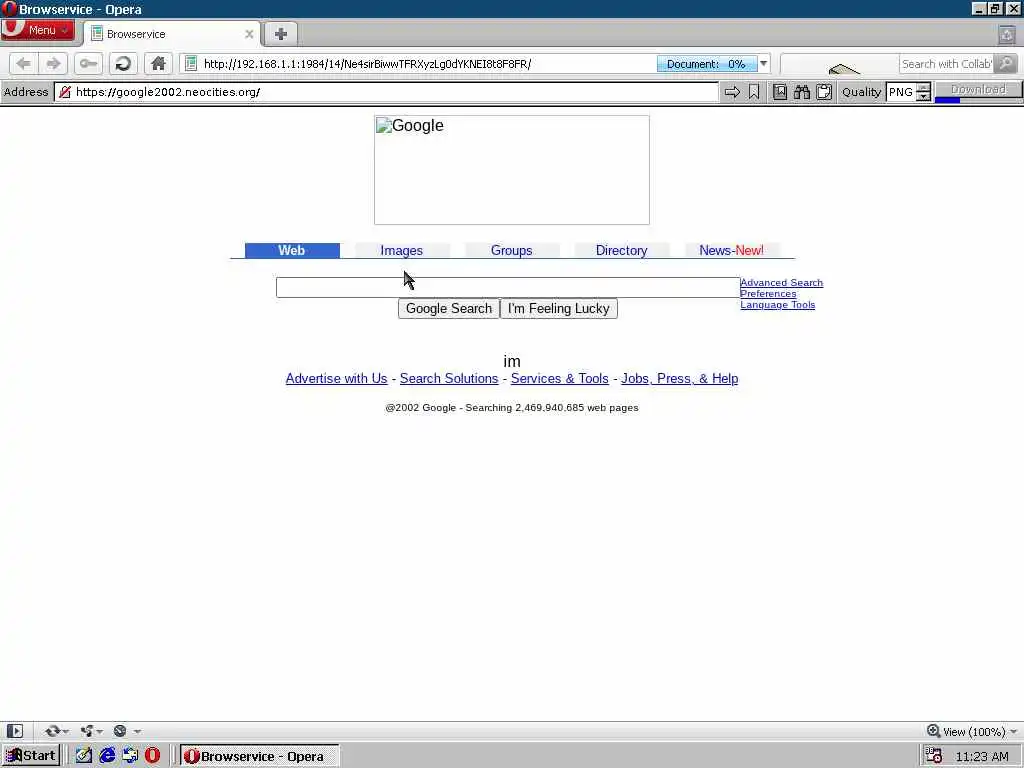
Task: Select the Web tab
Action: [x=292, y=250]
